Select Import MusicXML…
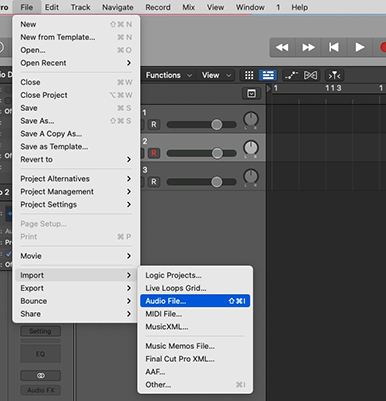Viewport: 386px width, 401px height. (195, 327)
